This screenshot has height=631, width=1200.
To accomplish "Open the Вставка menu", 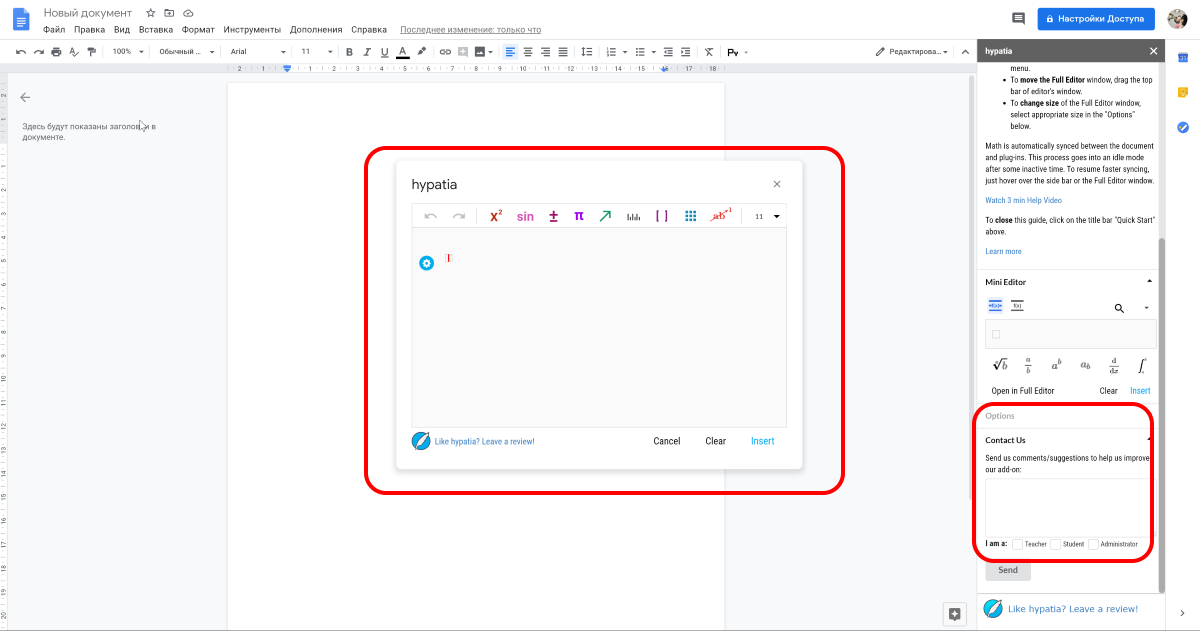I will tap(156, 30).
